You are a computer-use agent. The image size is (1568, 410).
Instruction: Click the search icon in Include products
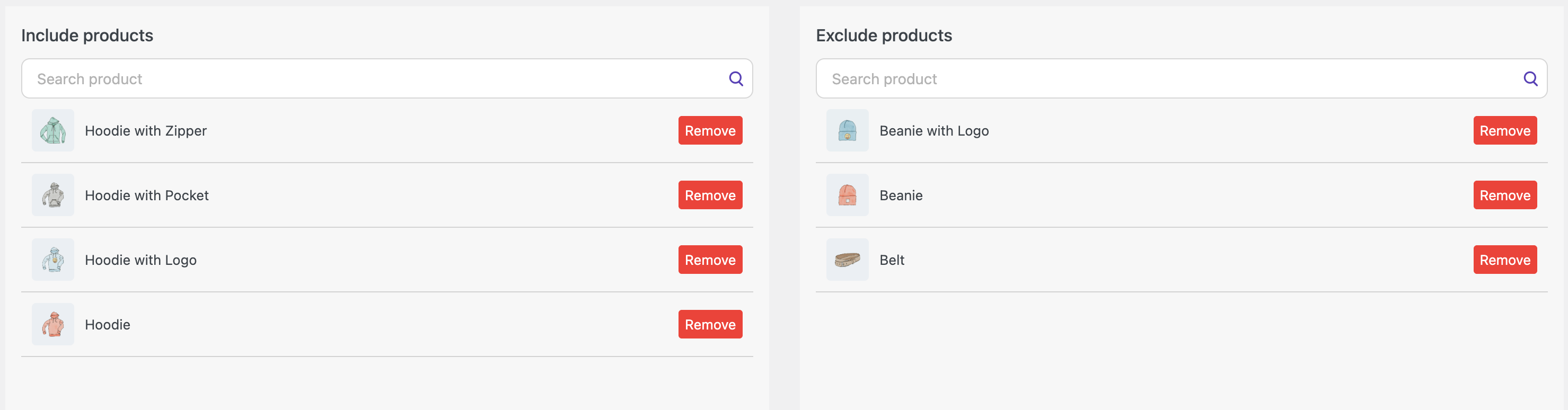pos(736,78)
